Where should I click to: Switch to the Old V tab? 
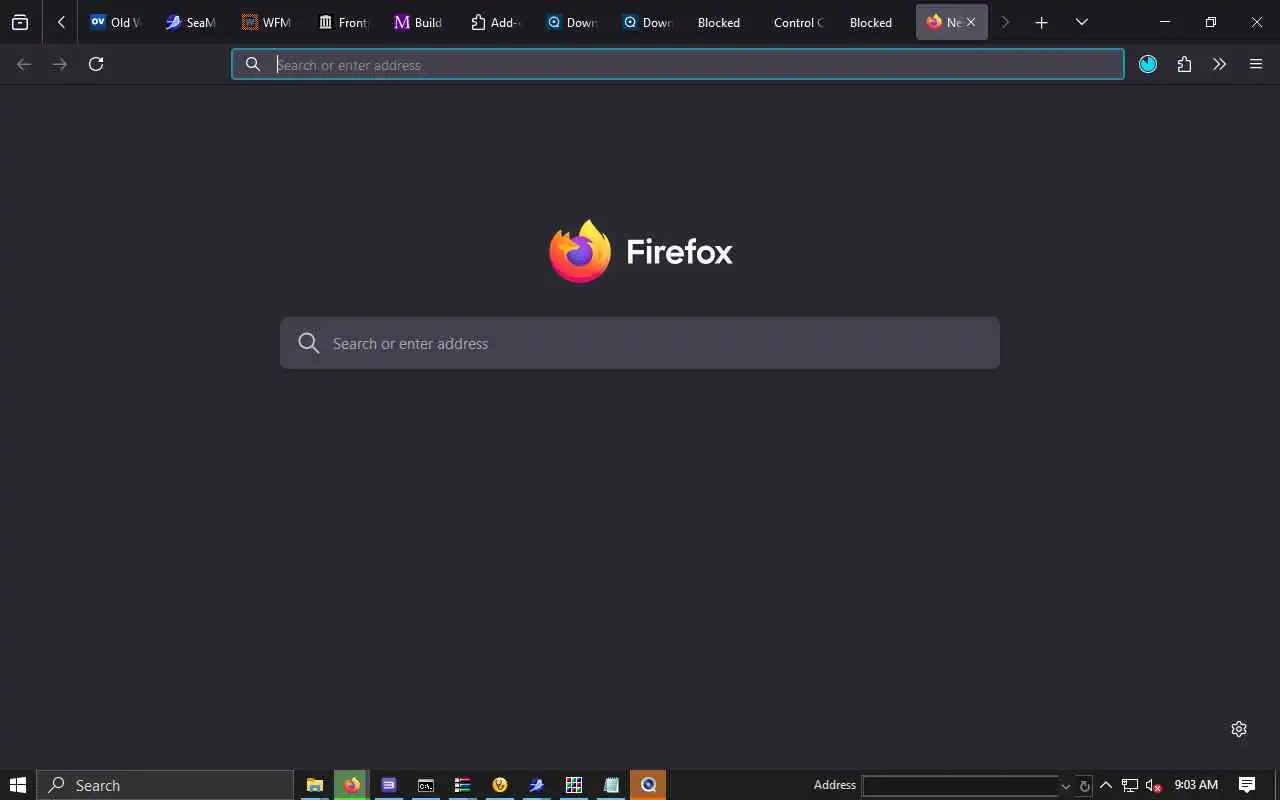tap(115, 22)
